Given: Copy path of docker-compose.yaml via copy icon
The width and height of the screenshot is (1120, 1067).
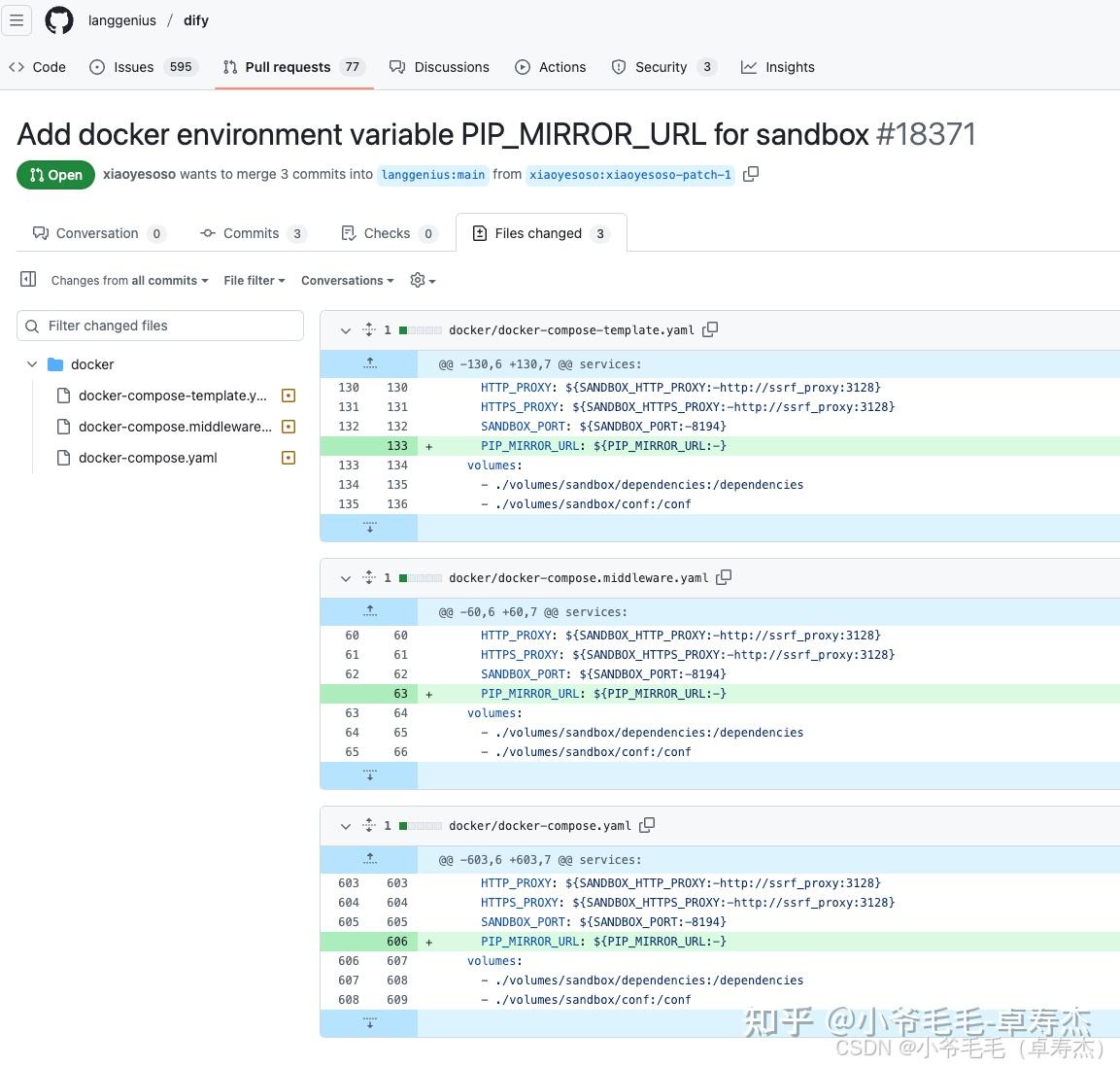Looking at the screenshot, I should pyautogui.click(x=647, y=825).
